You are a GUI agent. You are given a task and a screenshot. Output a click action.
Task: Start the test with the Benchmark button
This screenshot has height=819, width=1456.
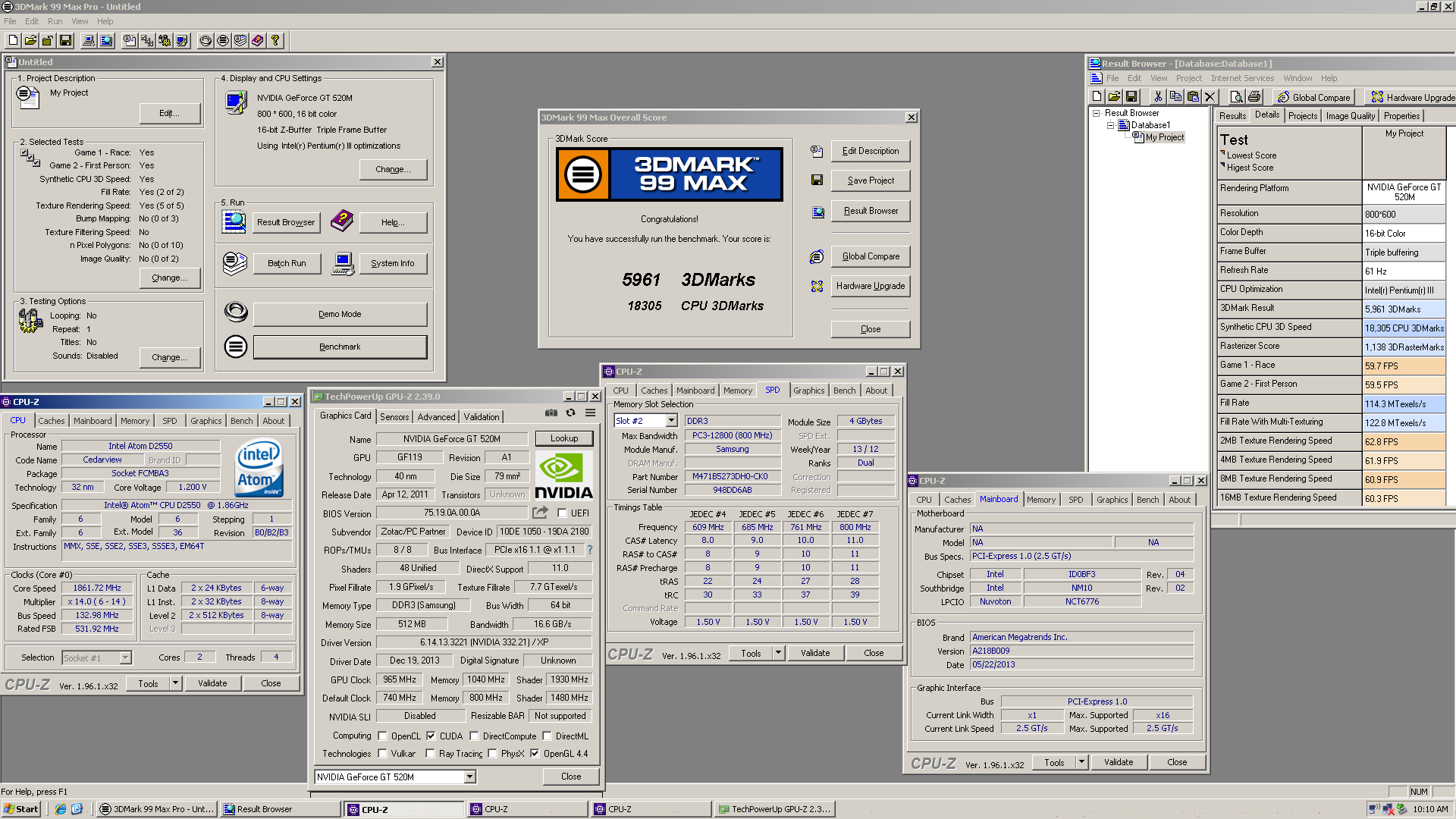click(340, 347)
